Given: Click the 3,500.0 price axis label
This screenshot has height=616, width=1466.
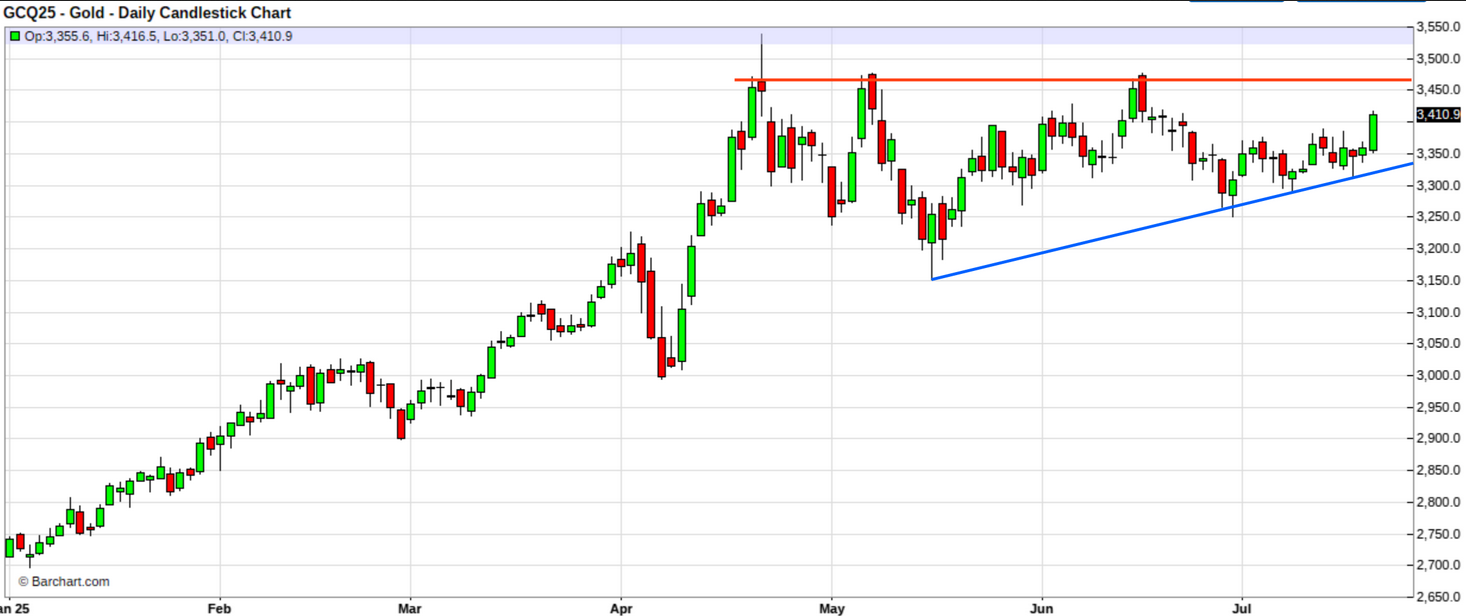Looking at the screenshot, I should [1440, 59].
